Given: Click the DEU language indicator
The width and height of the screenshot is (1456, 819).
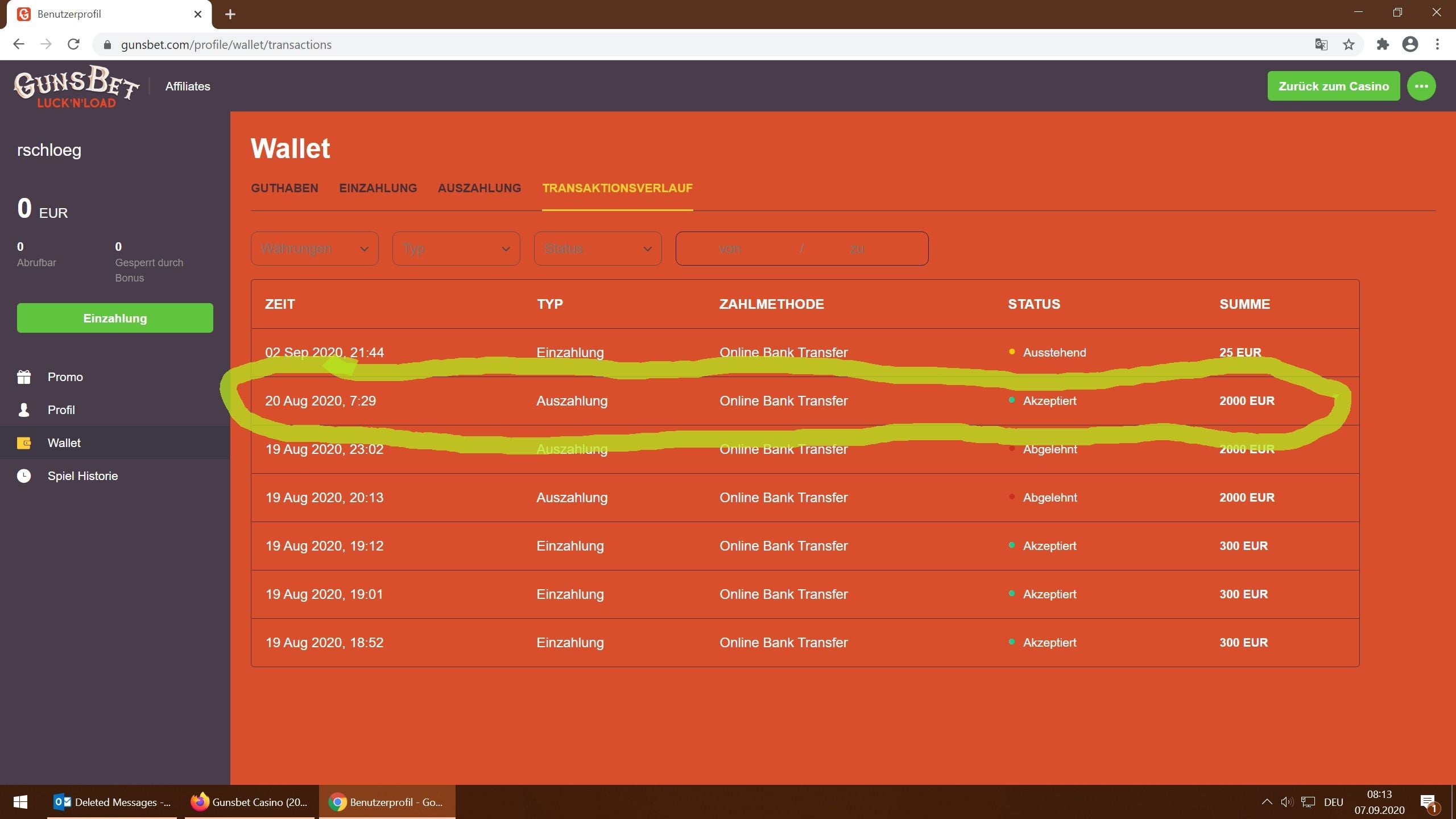Looking at the screenshot, I should pyautogui.click(x=1333, y=802).
